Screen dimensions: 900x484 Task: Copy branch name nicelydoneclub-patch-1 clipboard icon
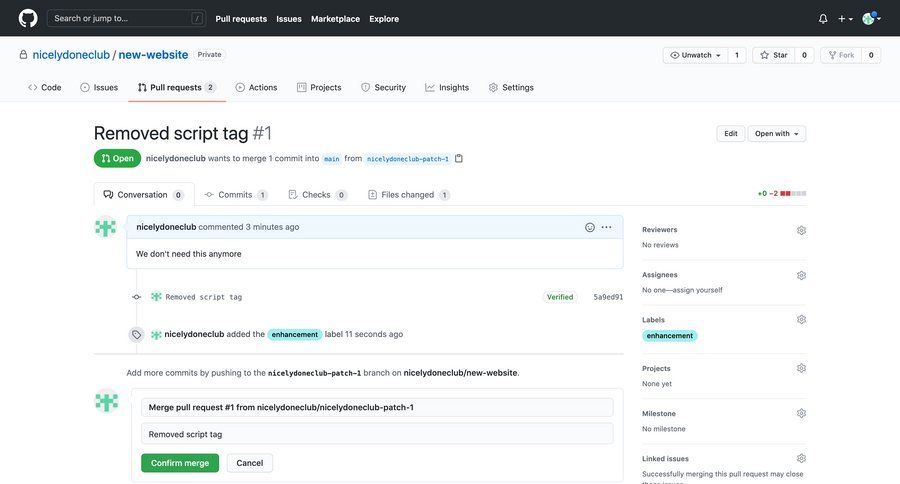coord(459,158)
